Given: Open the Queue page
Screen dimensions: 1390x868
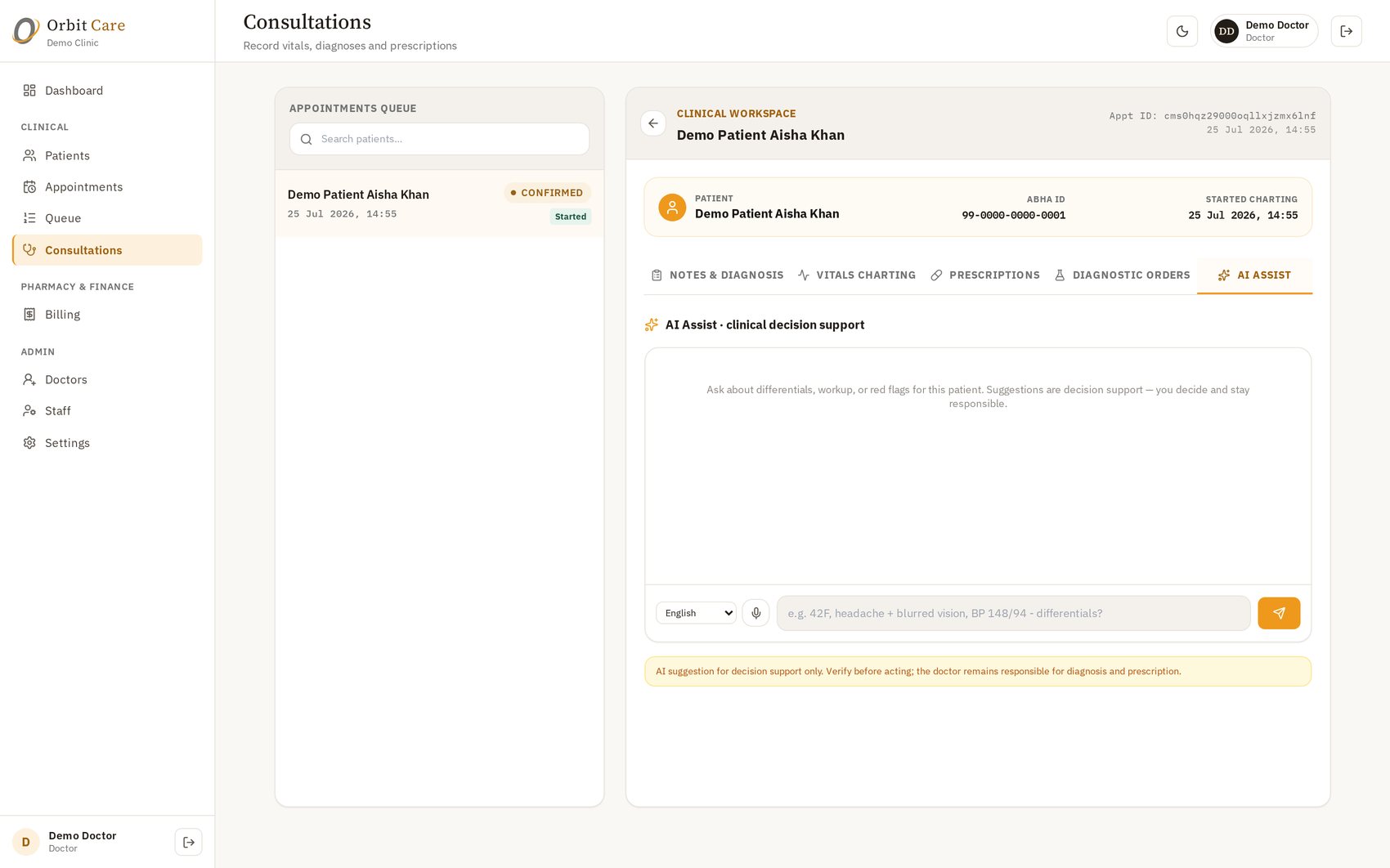Looking at the screenshot, I should coord(107,218).
